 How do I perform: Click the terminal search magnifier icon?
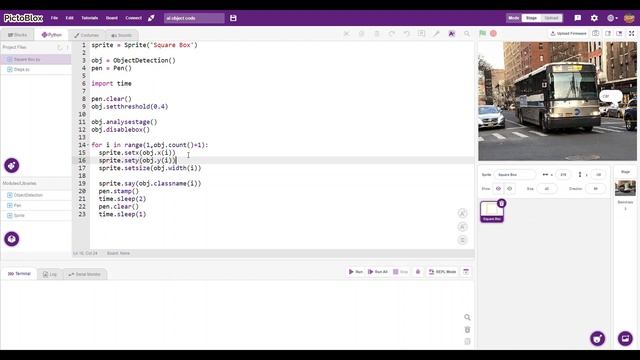tap(467, 317)
